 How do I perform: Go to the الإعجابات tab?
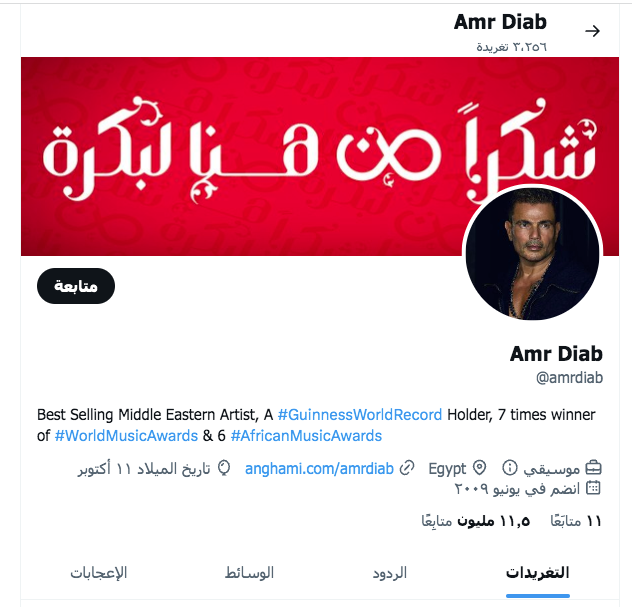pos(99,573)
